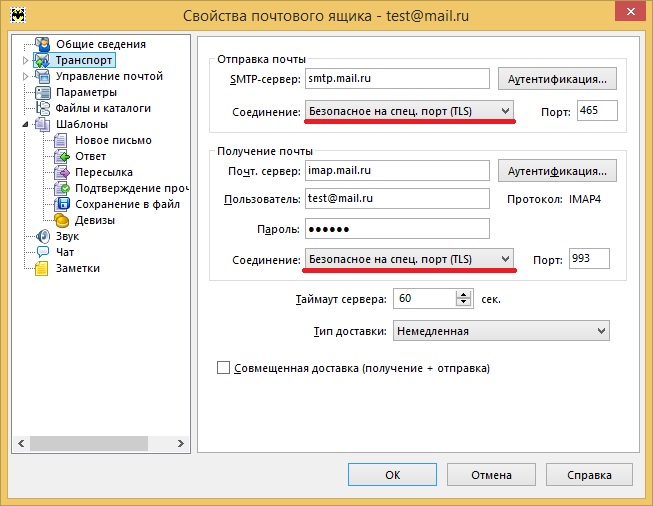Open receiving mail Аутентификация button
Image resolution: width=653 pixels, height=506 pixels.
(x=557, y=171)
